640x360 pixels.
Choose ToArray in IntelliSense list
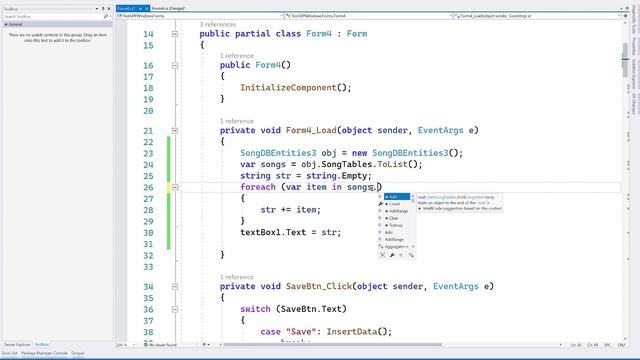point(396,225)
